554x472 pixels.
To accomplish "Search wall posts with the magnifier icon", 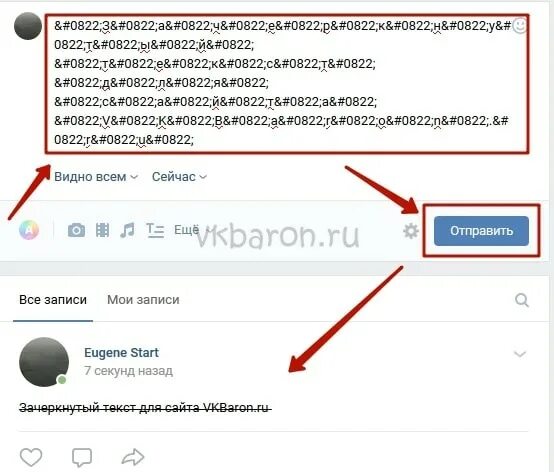I will tap(521, 300).
